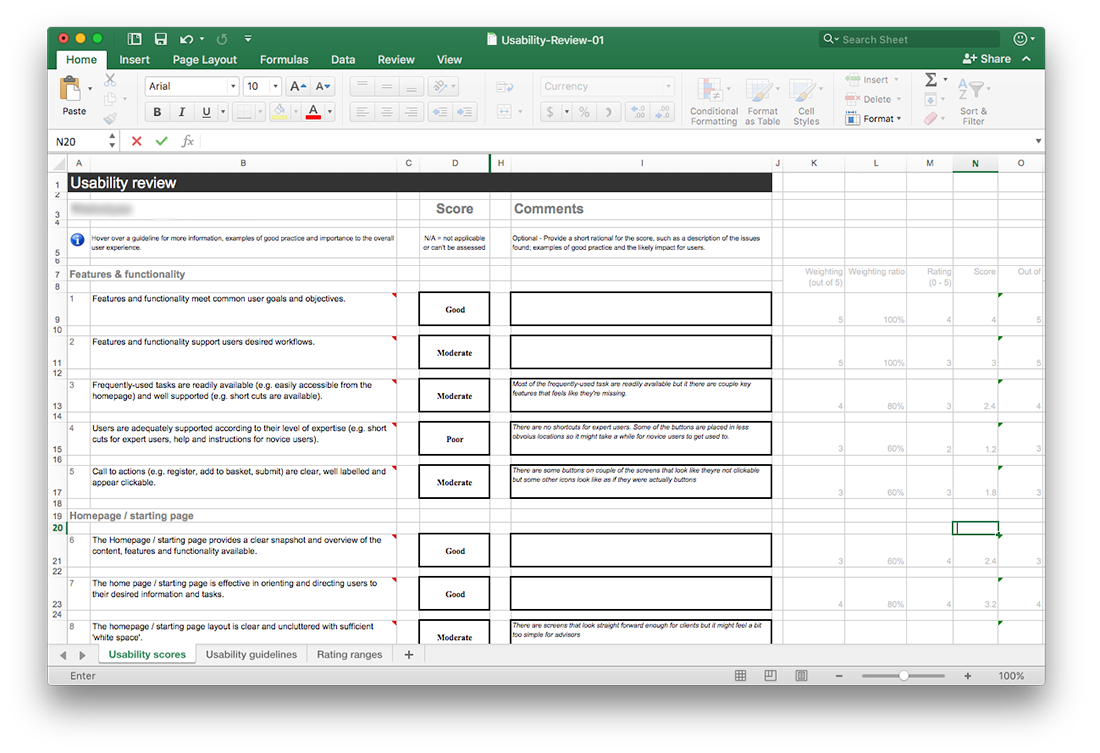This screenshot has height=753, width=1100.
Task: Open the fx insert function dialog
Action: point(187,142)
